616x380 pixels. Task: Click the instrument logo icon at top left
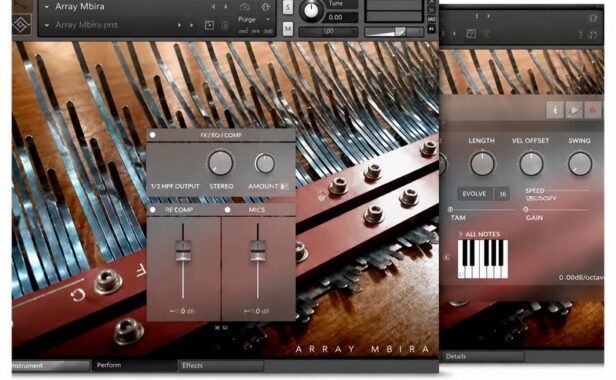coord(22,24)
